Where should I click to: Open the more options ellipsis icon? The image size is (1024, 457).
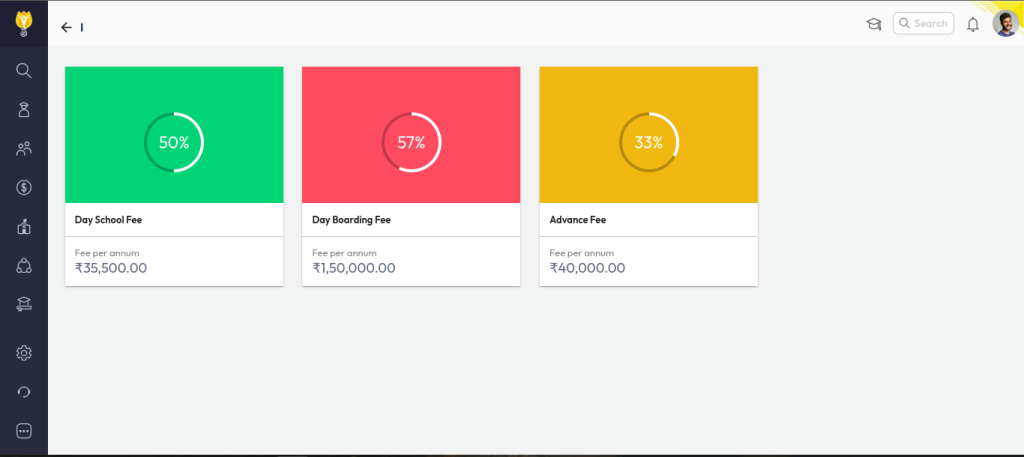tap(24, 431)
